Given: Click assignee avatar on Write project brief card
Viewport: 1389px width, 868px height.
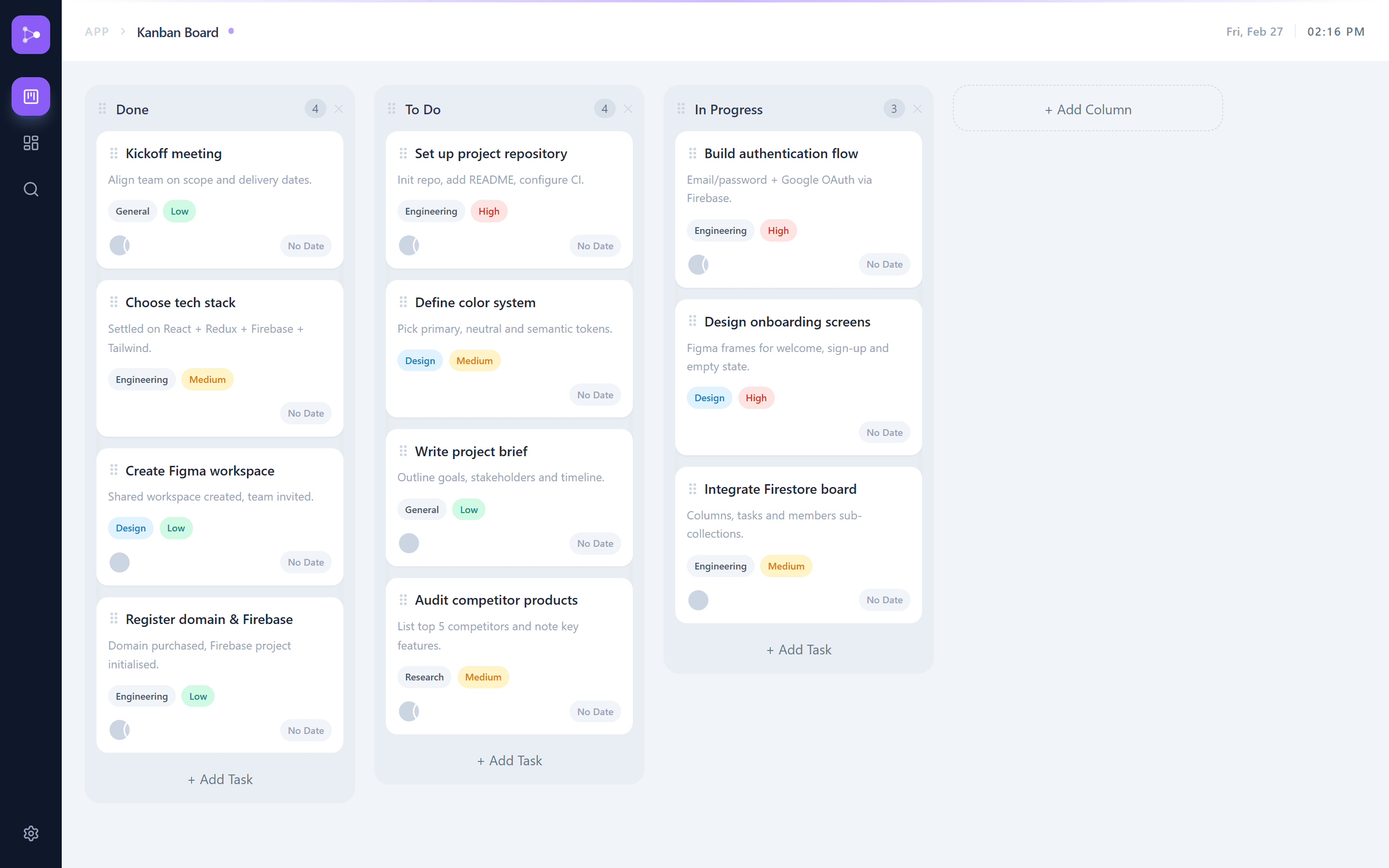Looking at the screenshot, I should 409,543.
